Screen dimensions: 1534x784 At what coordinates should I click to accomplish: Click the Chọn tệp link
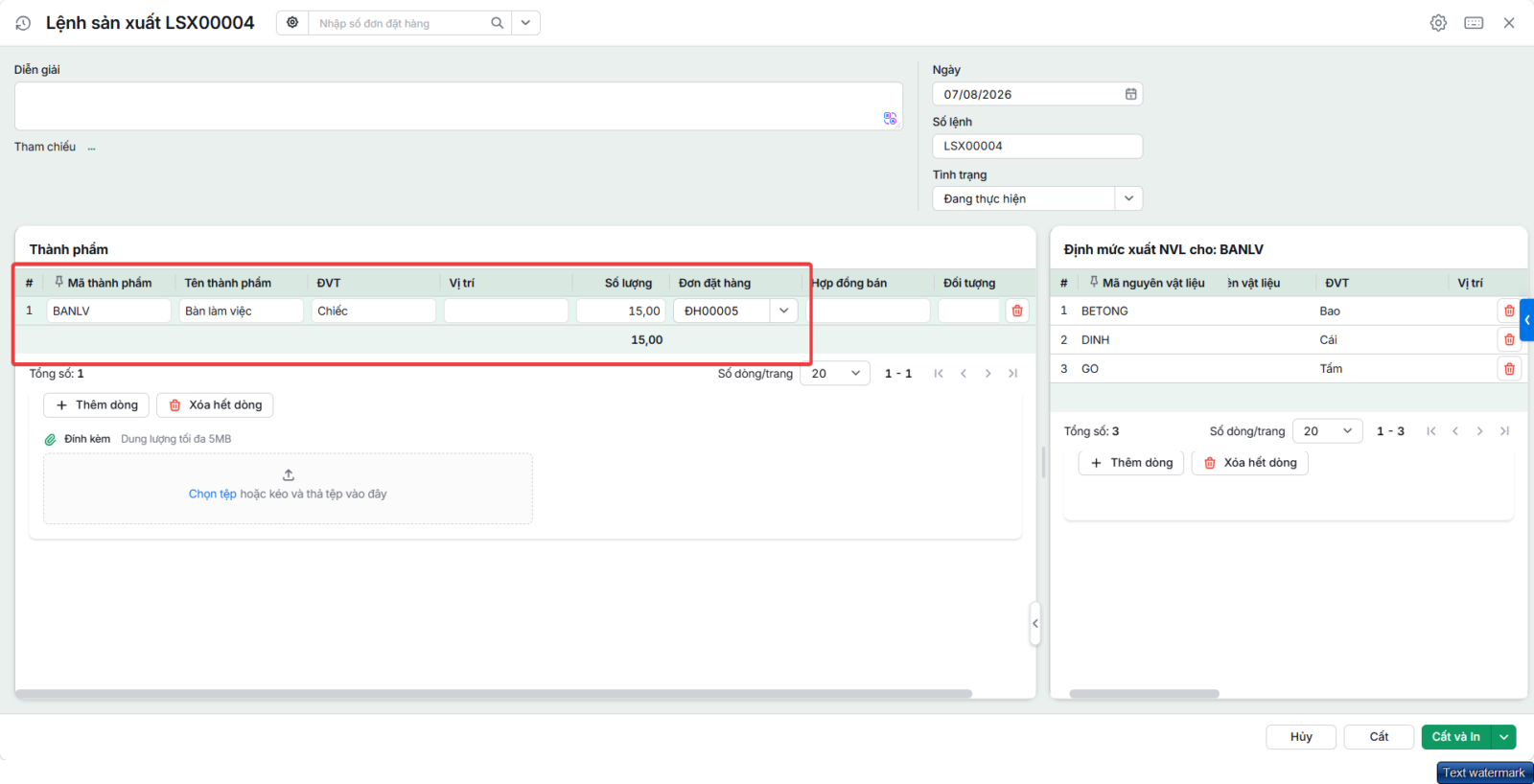pos(212,495)
